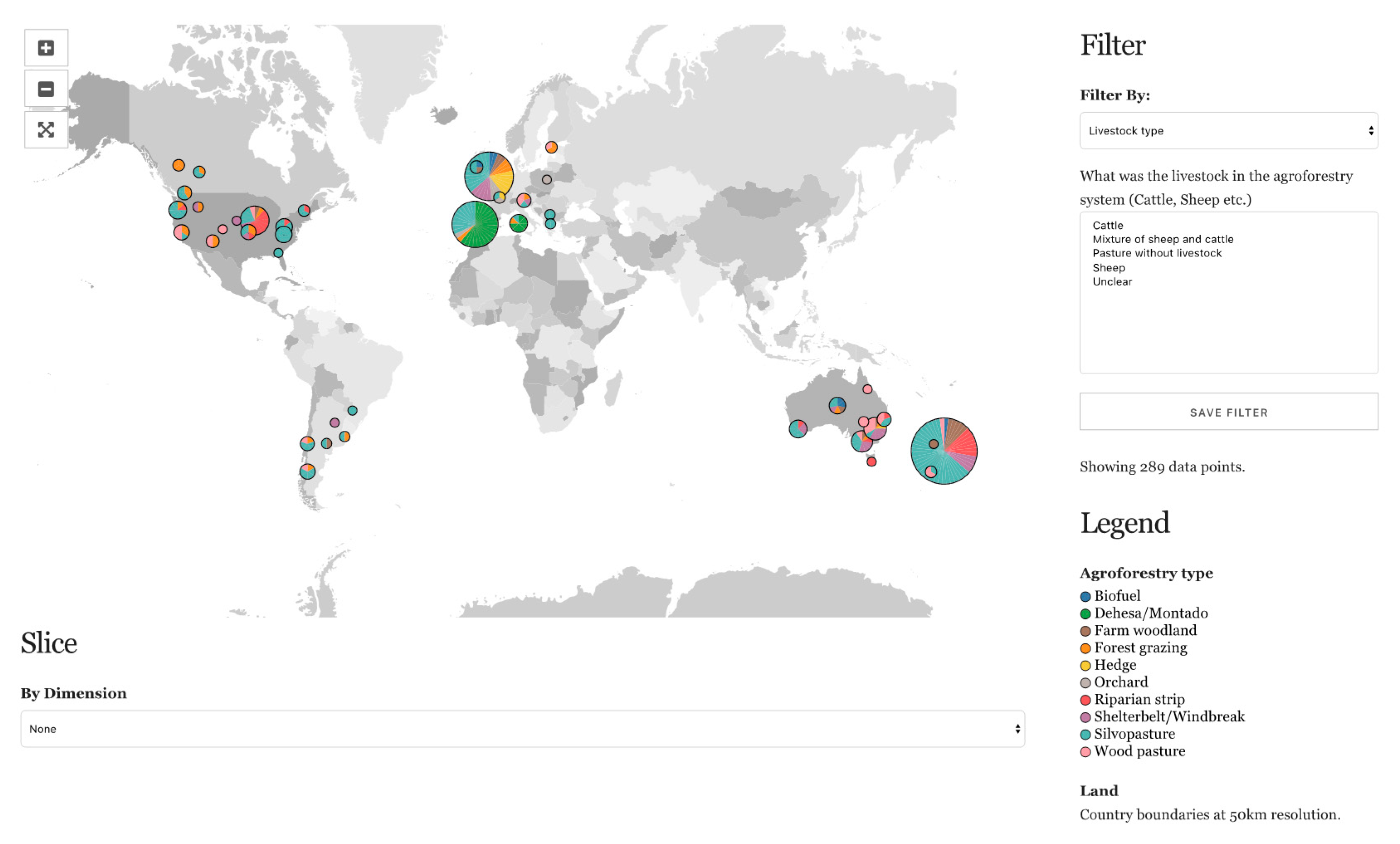Open the By Dimension slice dropdown
This screenshot has width=1400, height=844.
pyautogui.click(x=523, y=729)
